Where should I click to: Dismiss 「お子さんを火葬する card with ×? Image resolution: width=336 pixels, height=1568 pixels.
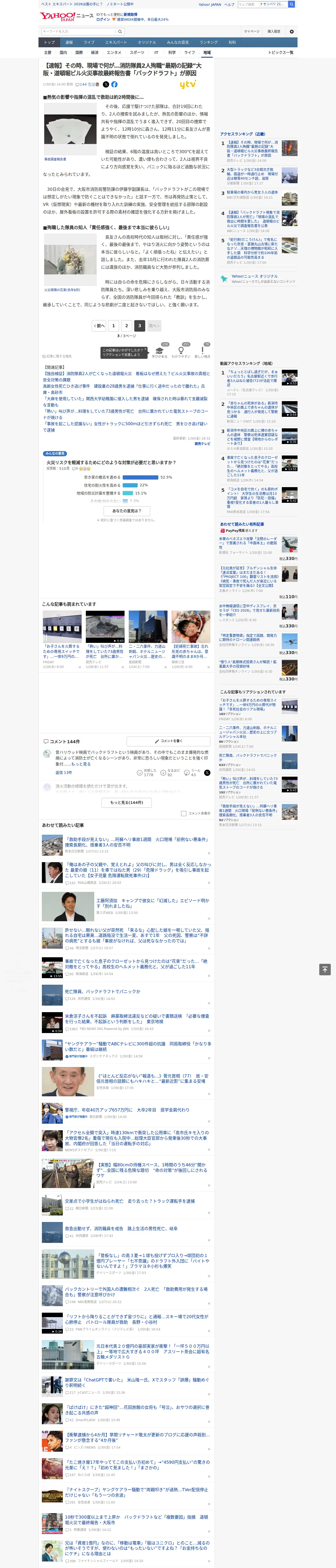(79, 667)
